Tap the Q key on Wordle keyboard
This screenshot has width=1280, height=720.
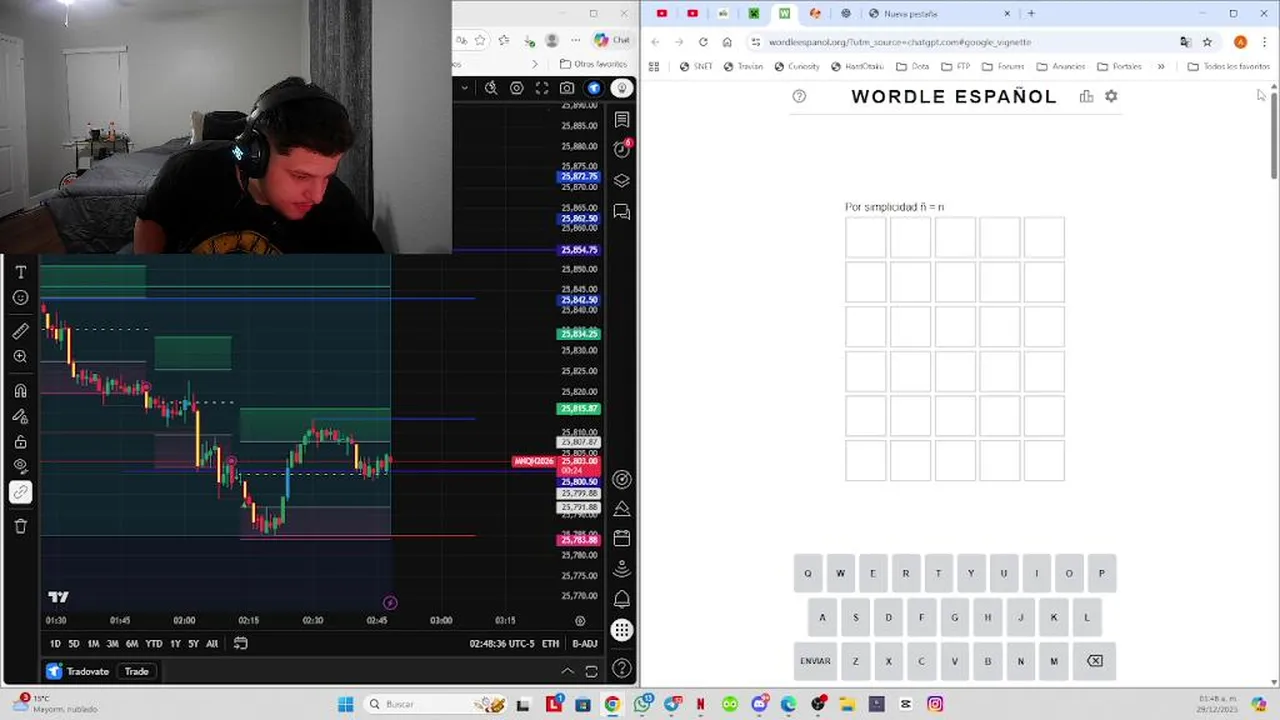[x=808, y=573]
